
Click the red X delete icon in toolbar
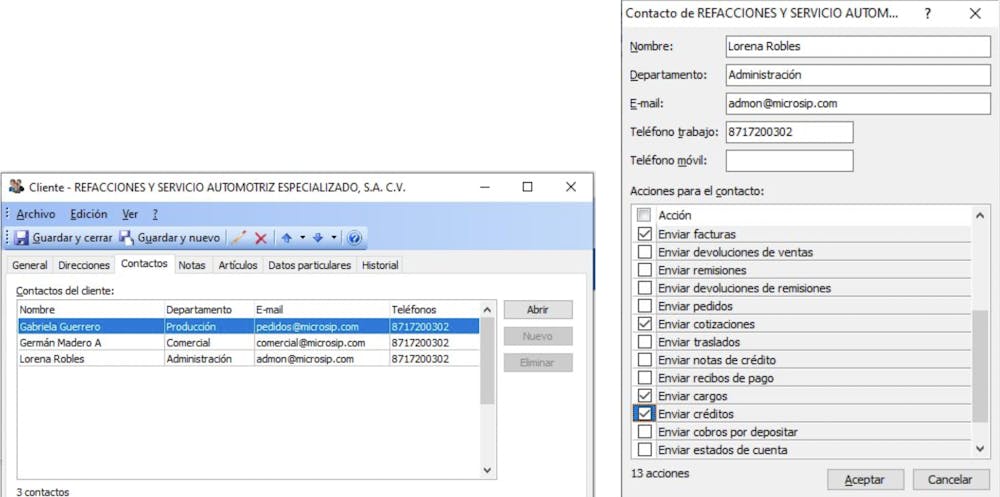tap(261, 238)
